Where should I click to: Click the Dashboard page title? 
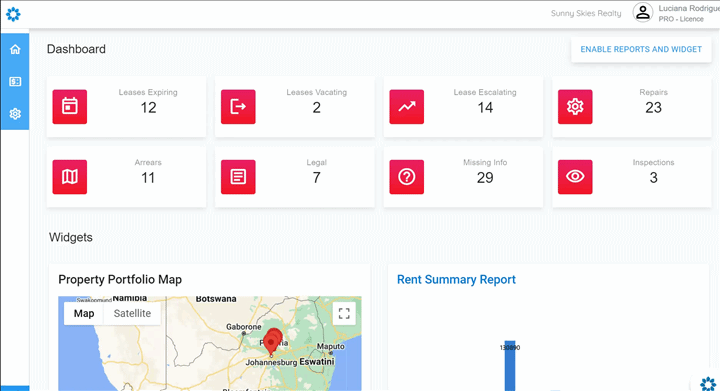tap(76, 49)
